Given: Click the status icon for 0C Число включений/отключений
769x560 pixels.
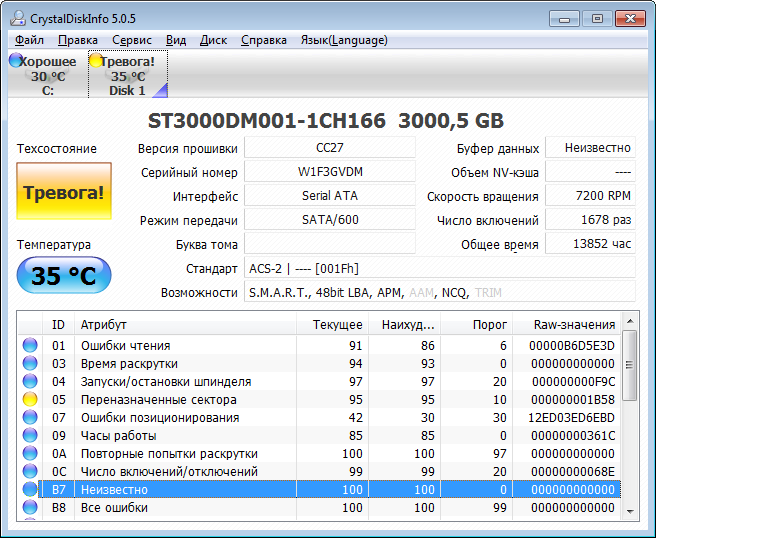Looking at the screenshot, I should pyautogui.click(x=30, y=471).
